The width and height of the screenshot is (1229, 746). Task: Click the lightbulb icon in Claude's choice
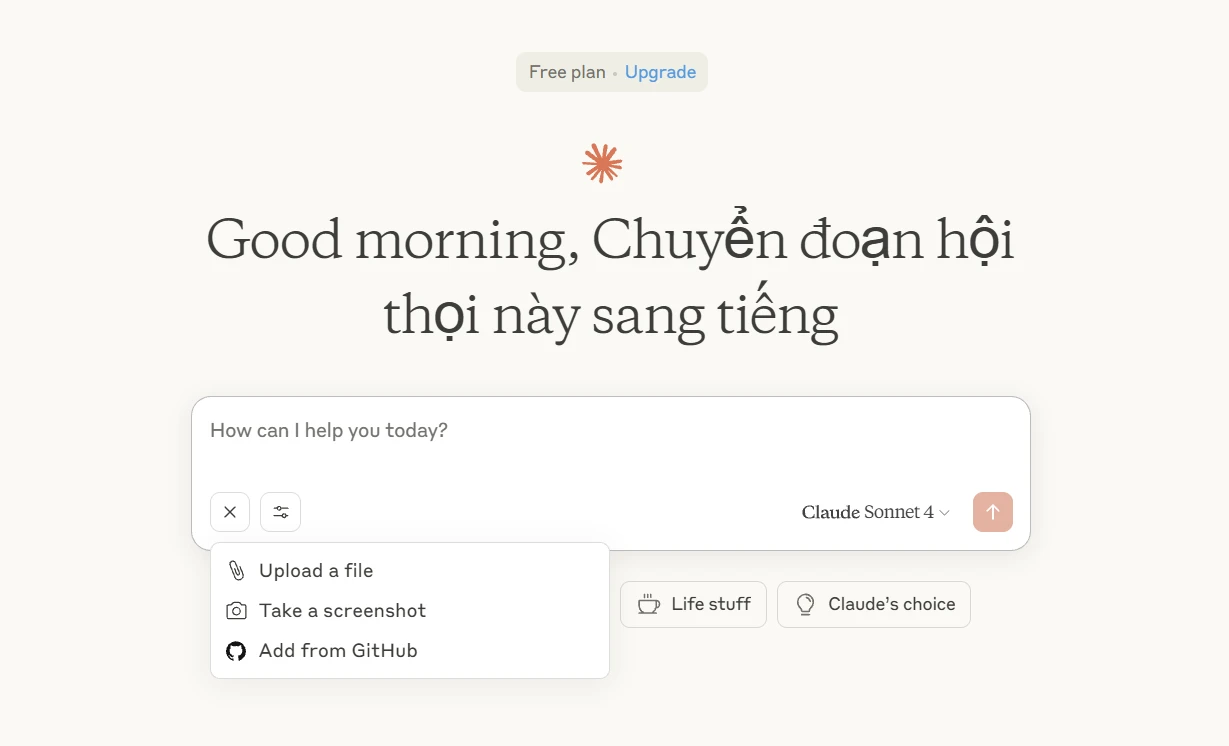click(x=805, y=604)
